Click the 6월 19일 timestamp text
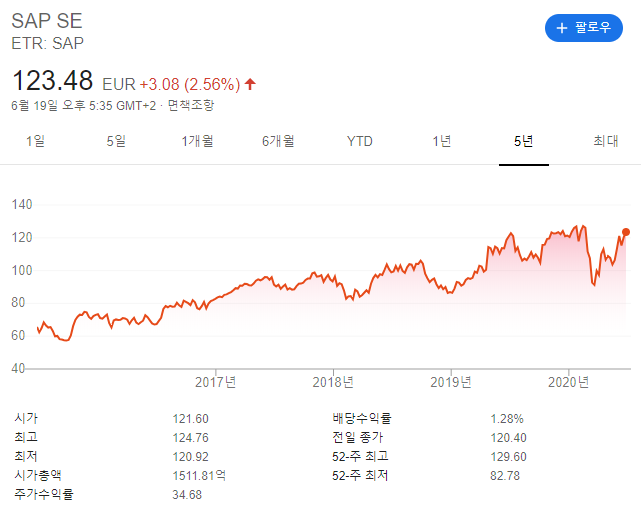The width and height of the screenshot is (641, 508). pos(84,105)
